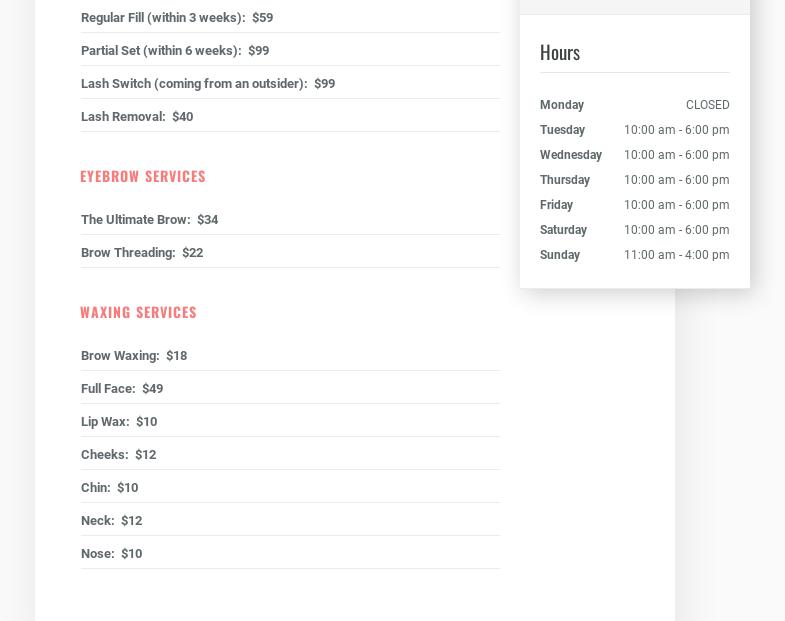Select the Lip Wax service
Viewport: 785px width, 621px height.
point(119,422)
